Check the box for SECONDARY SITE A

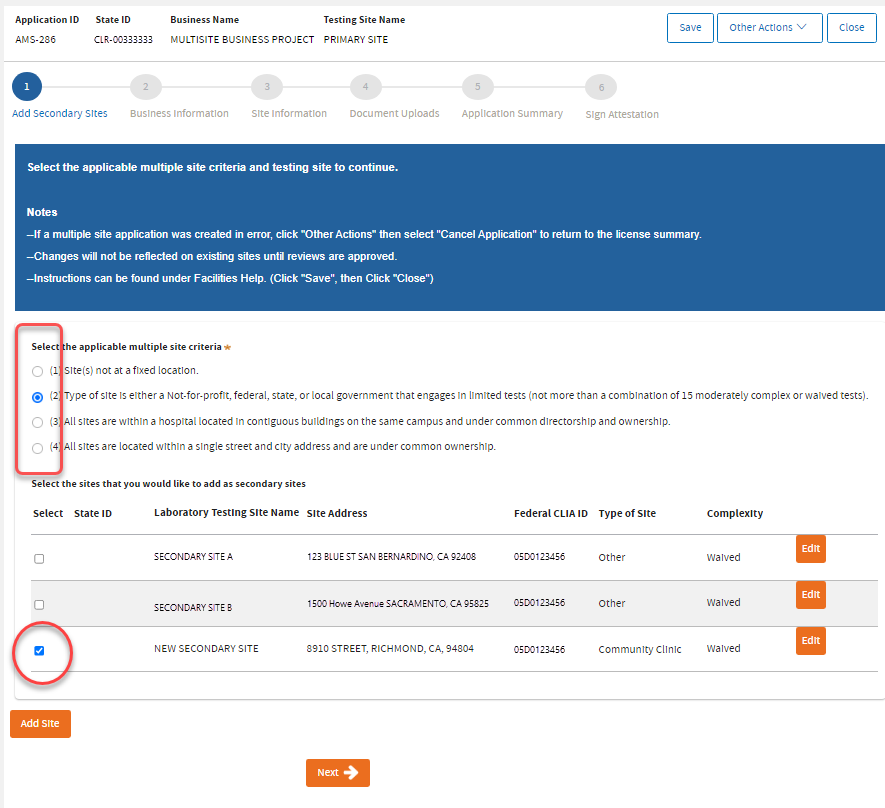[x=39, y=559]
